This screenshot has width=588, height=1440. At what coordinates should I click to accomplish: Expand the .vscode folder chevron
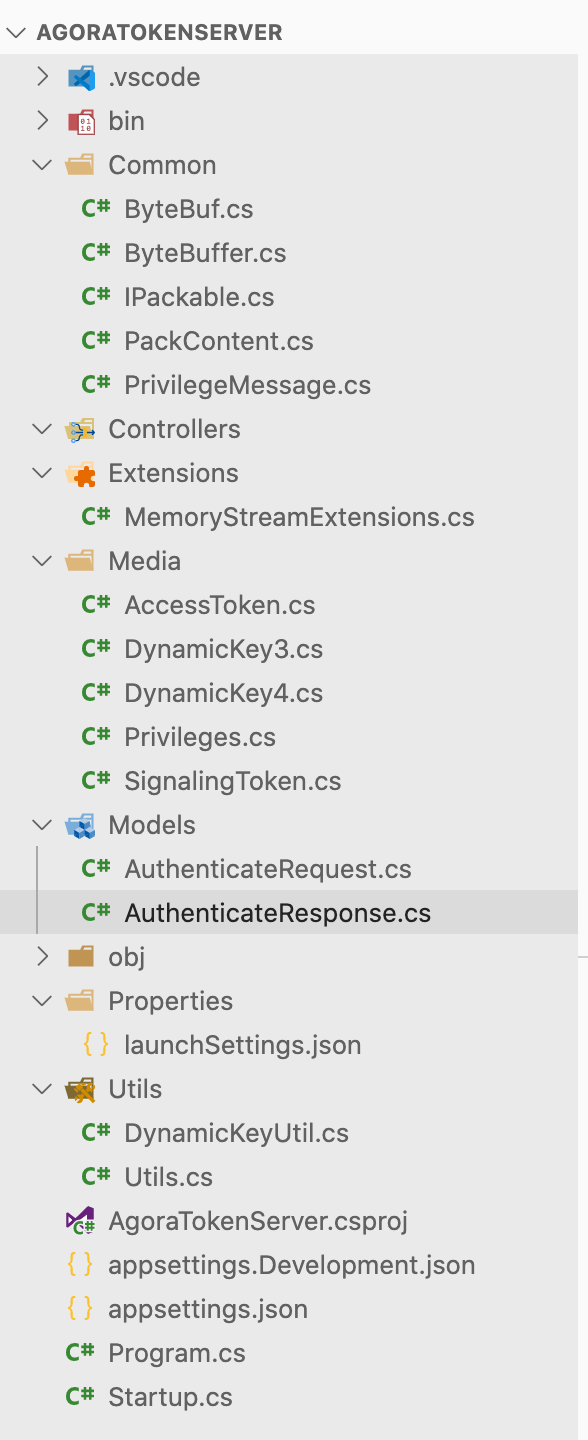pyautogui.click(x=42, y=77)
